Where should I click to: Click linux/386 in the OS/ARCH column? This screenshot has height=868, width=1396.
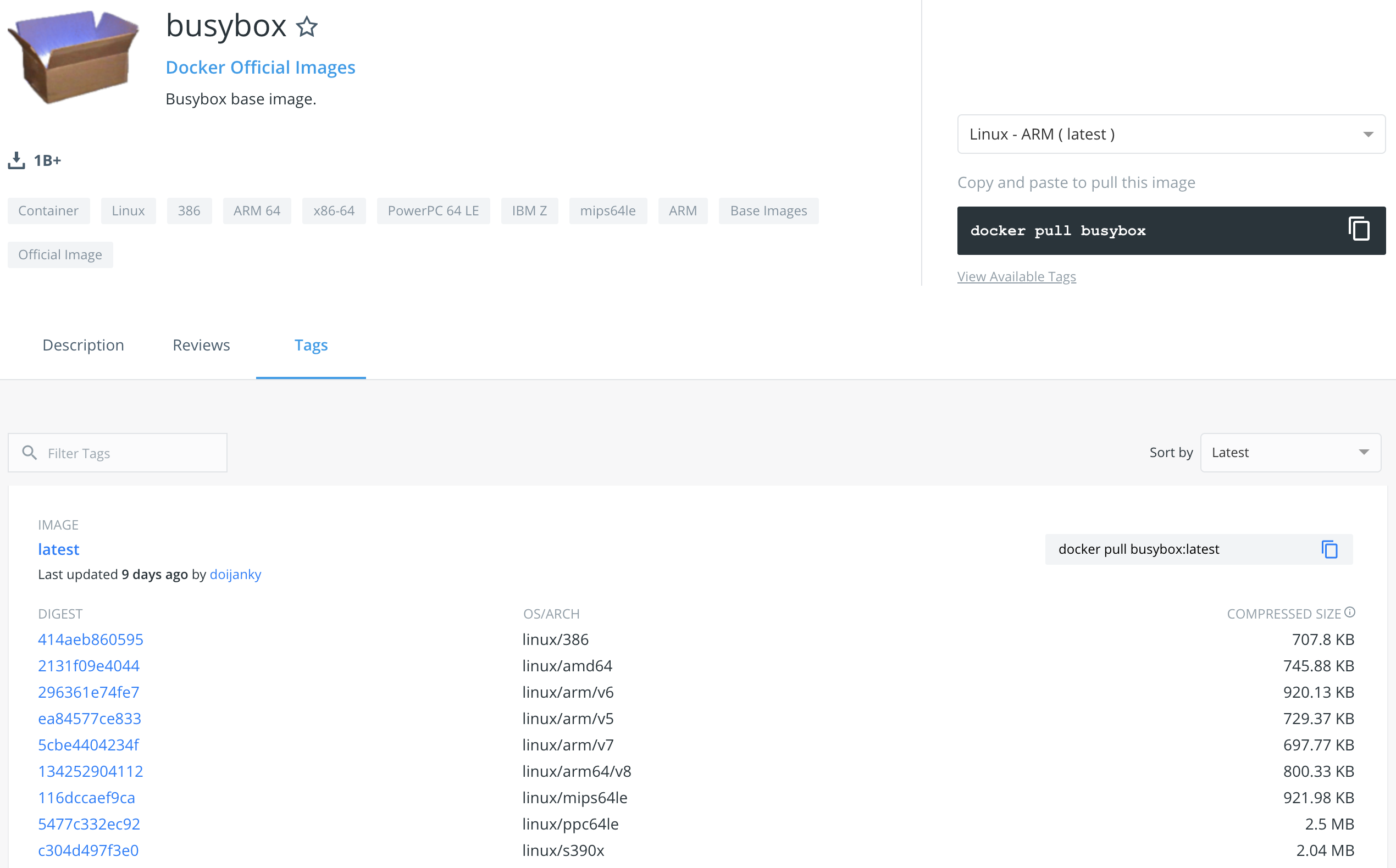pyautogui.click(x=555, y=639)
